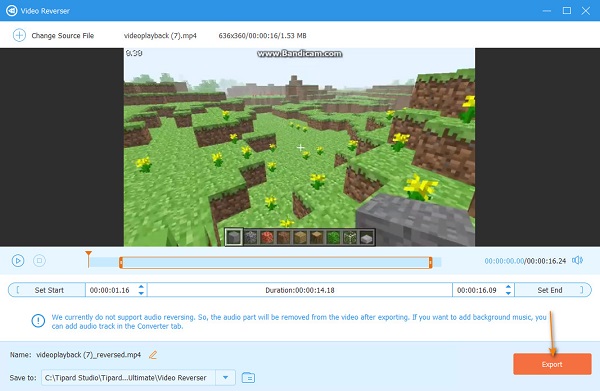This screenshot has height=391, width=600.
Task: Click the Change Source File label
Action: pyautogui.click(x=63, y=36)
